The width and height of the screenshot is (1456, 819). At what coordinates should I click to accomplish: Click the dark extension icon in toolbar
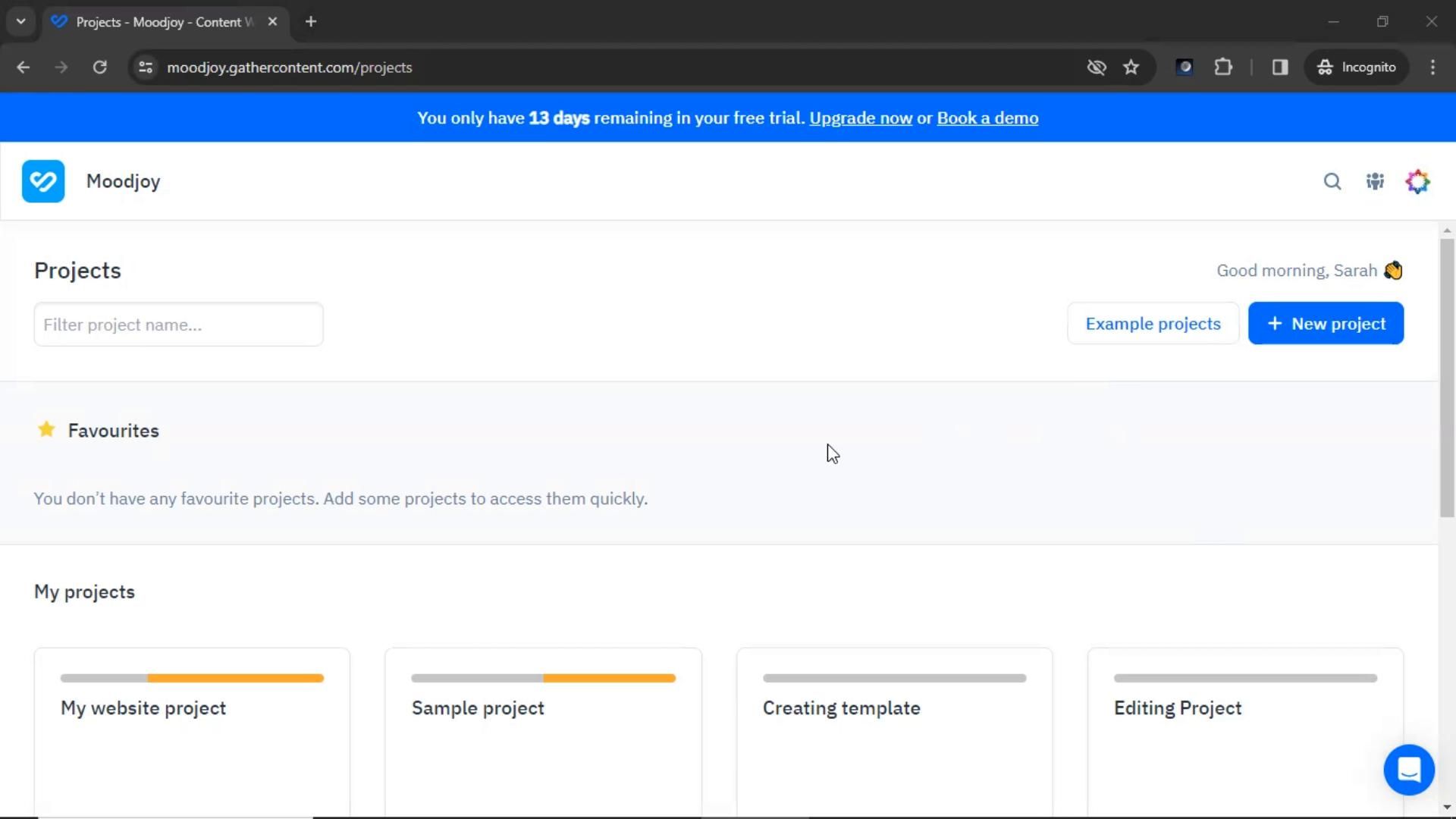click(1185, 67)
